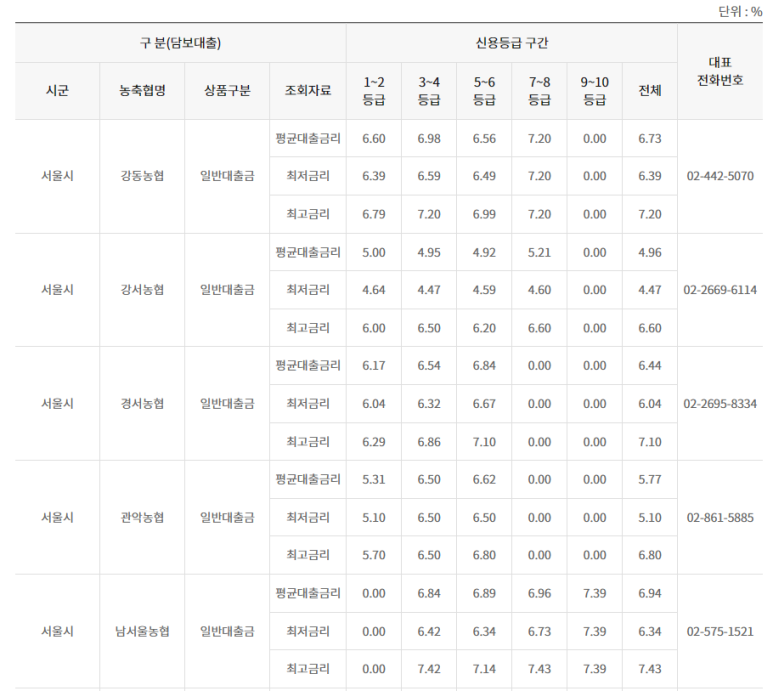Viewport: 773px width, 691px height.
Task: Click 강서농협 overall average 4.96
Action: (650, 252)
